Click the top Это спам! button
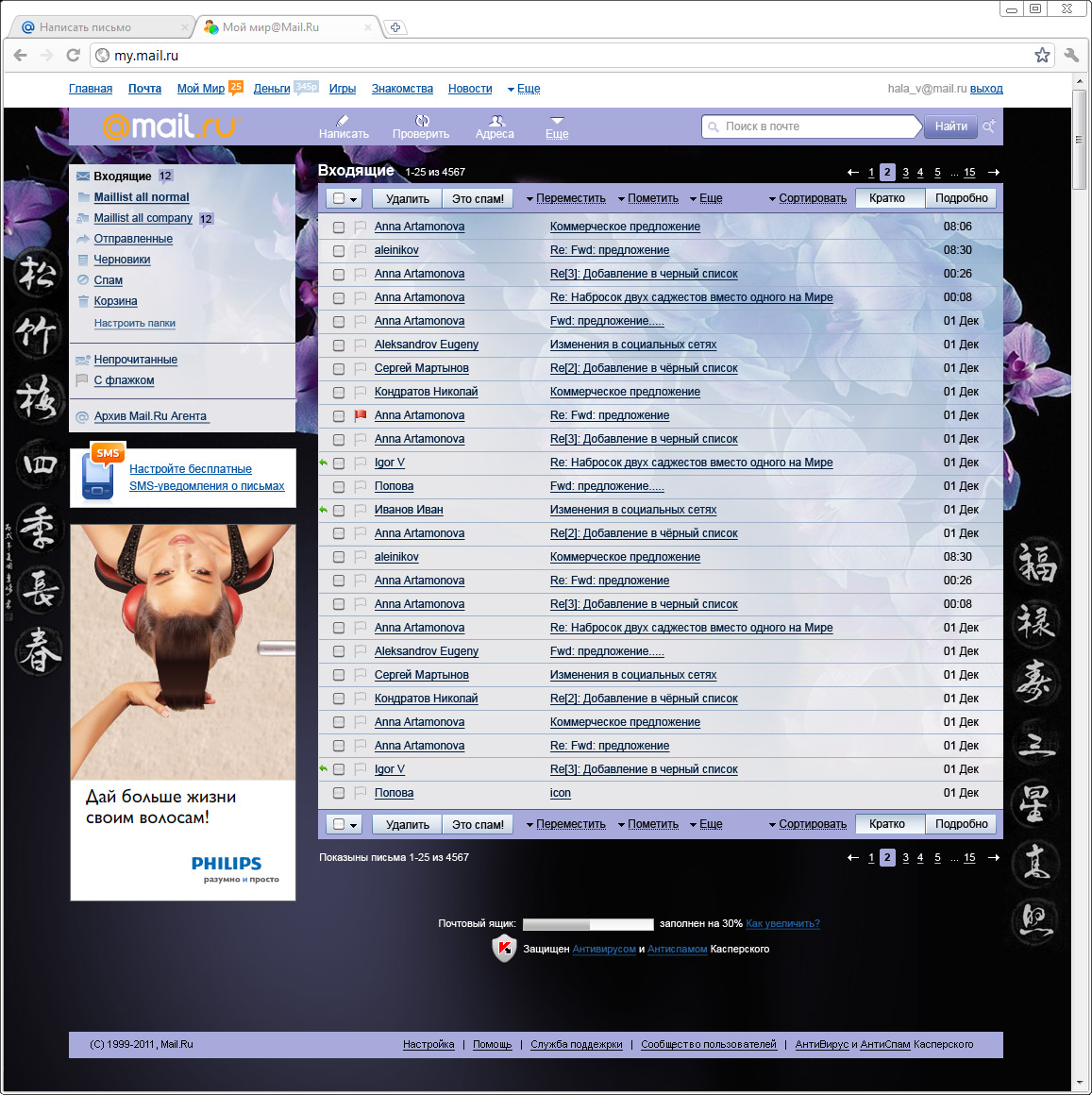Viewport: 1092px width, 1095px height. pos(478,198)
